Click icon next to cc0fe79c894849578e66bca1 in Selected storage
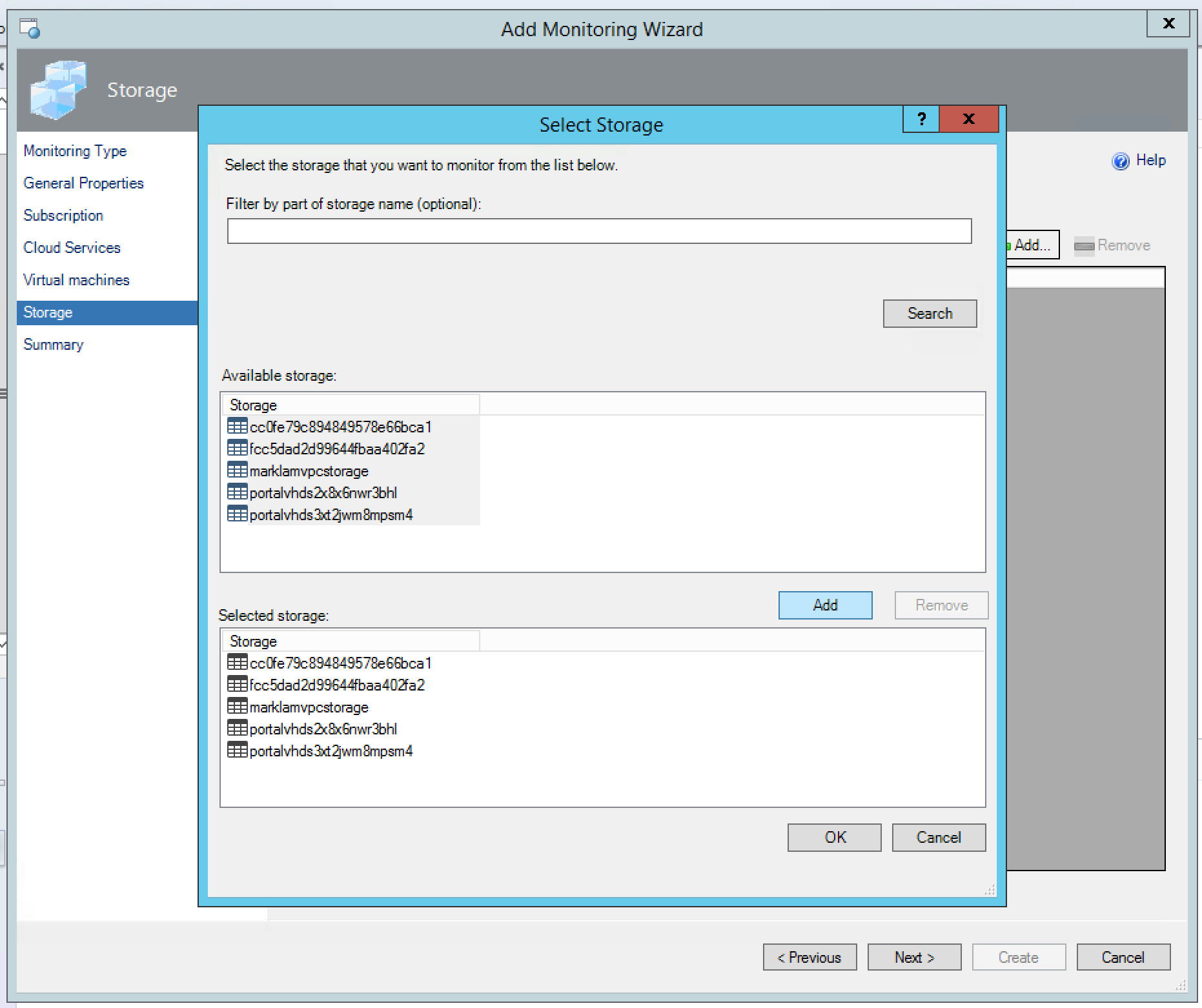The width and height of the screenshot is (1202, 1008). [237, 663]
